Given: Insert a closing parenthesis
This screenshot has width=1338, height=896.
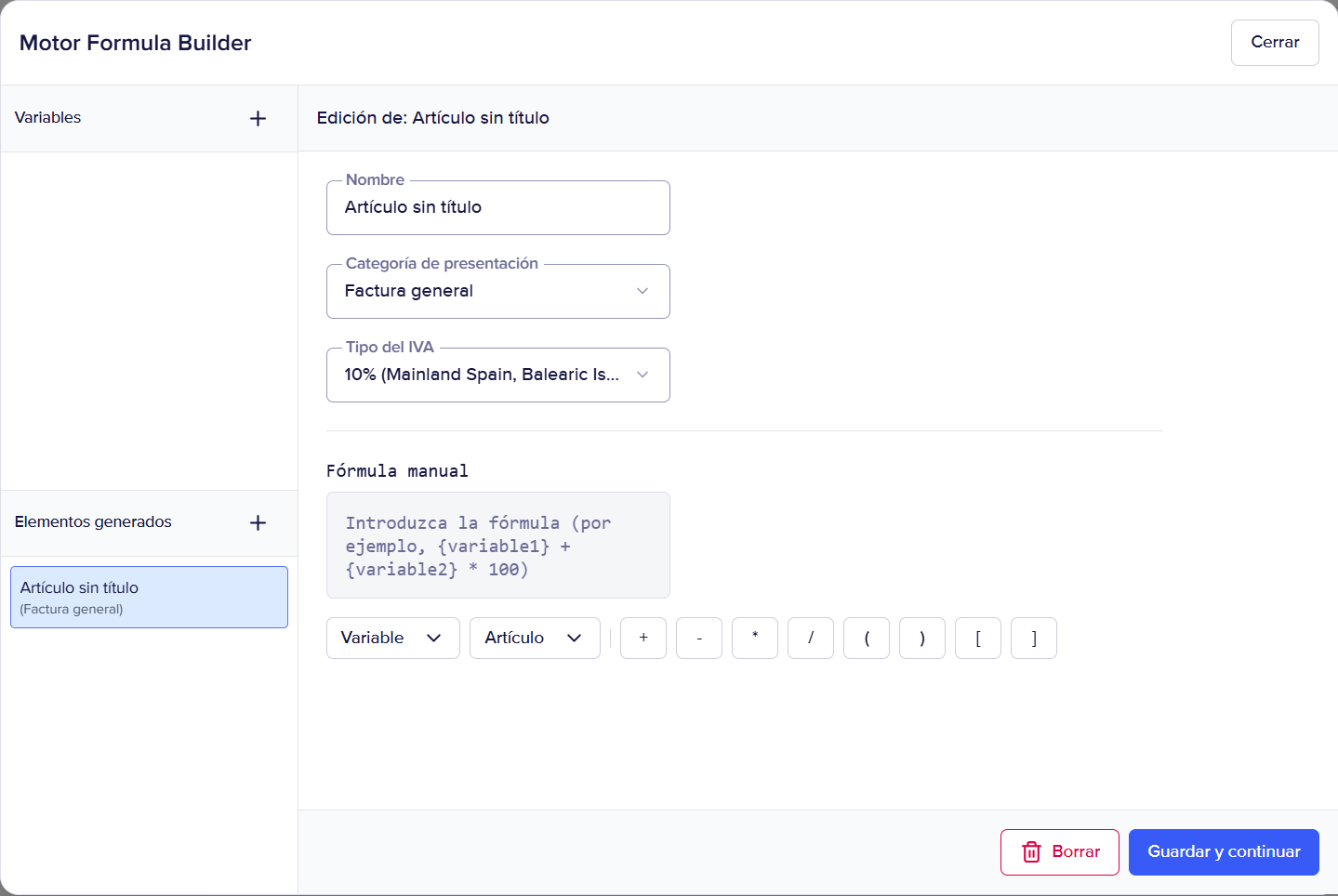Looking at the screenshot, I should coord(922,638).
